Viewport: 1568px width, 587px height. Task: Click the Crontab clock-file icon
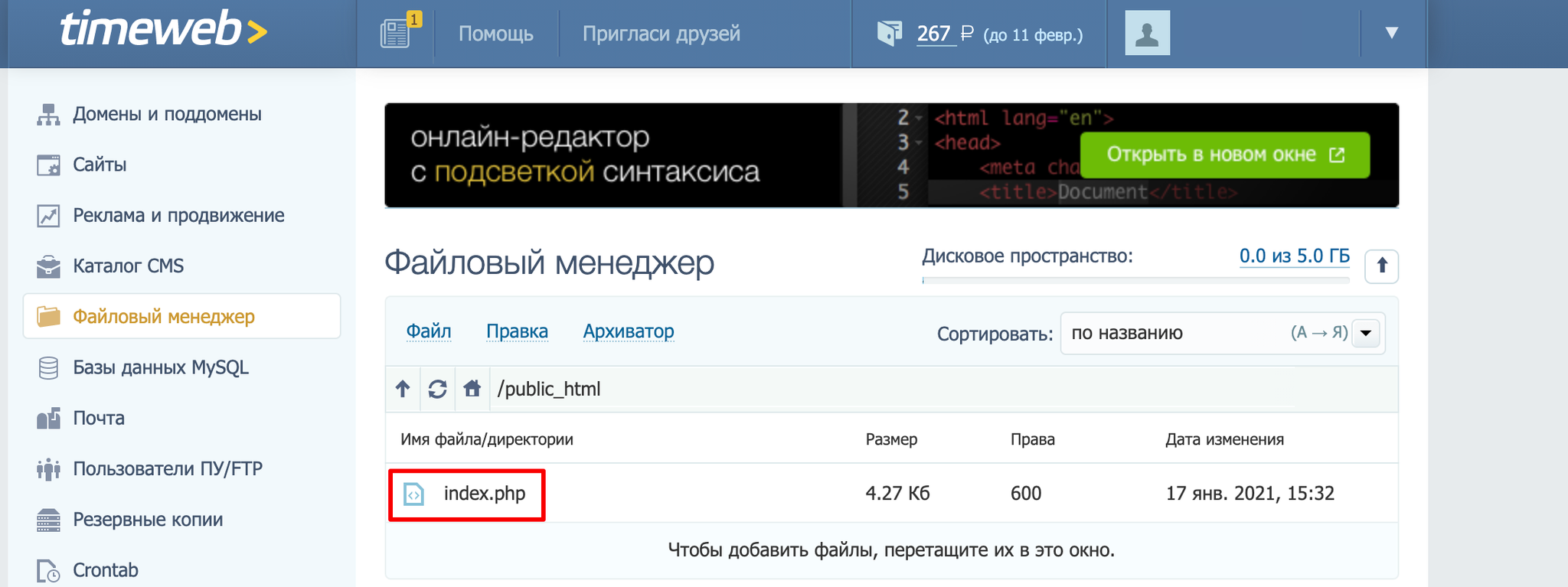pyautogui.click(x=48, y=571)
